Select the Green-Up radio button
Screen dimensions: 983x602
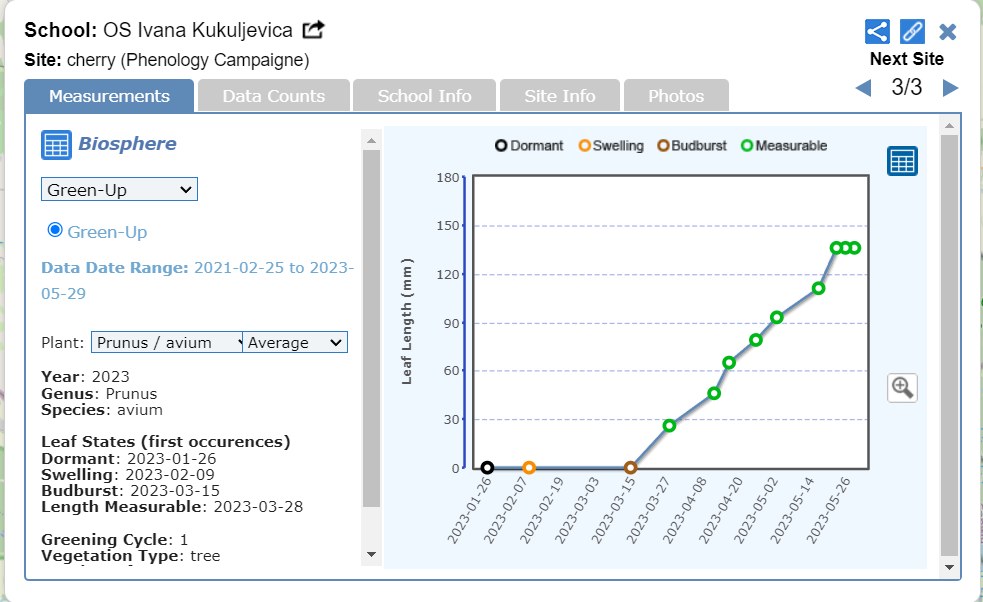[x=56, y=231]
